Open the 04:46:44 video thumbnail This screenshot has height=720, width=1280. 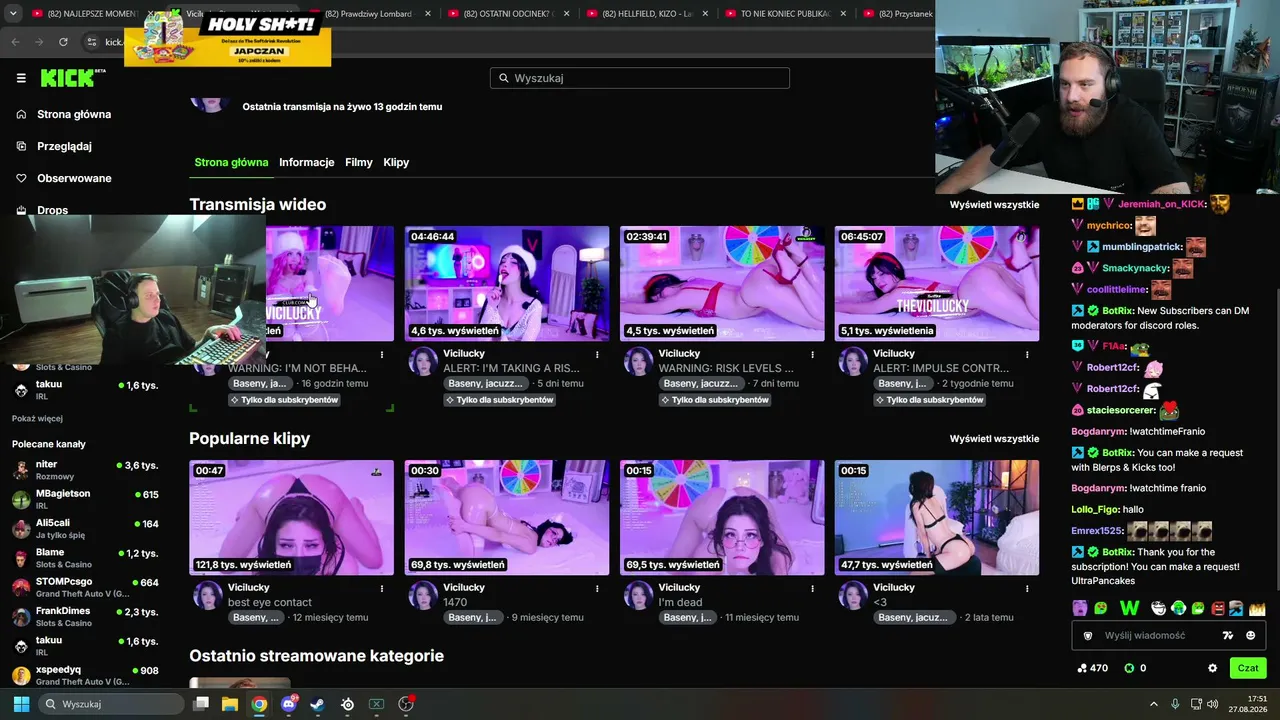[507, 284]
